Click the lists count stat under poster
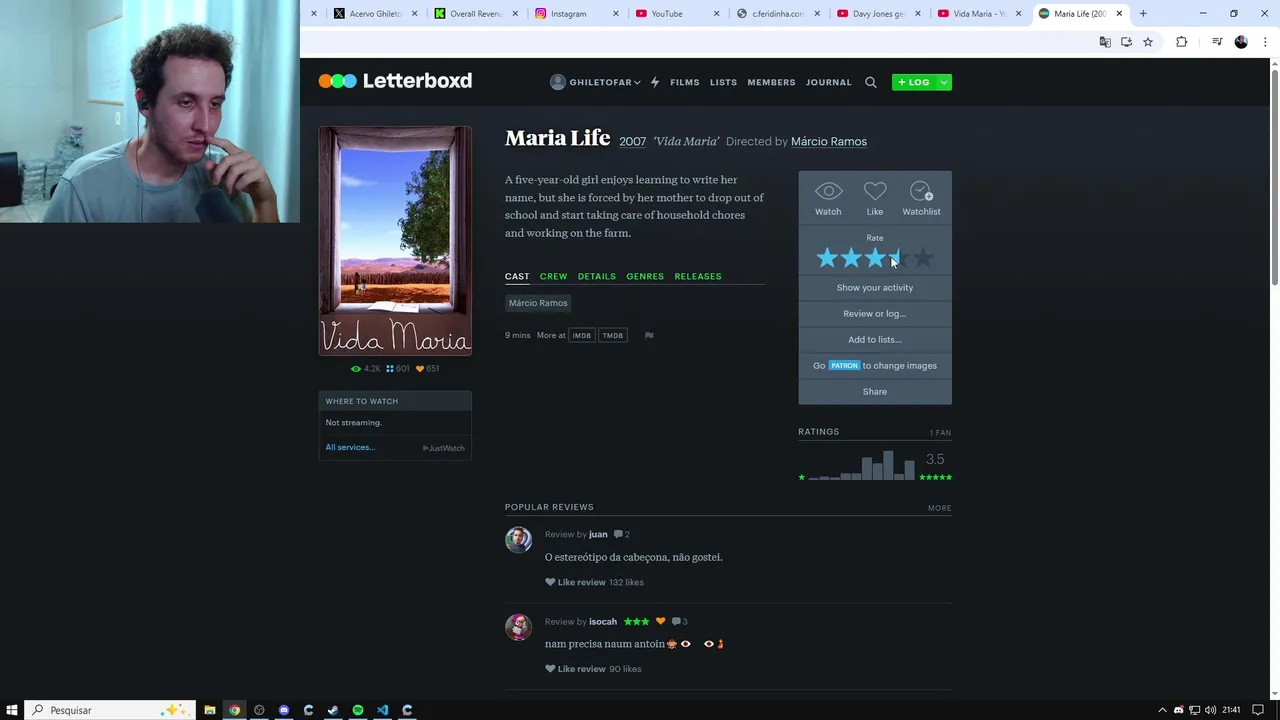 pyautogui.click(x=398, y=369)
